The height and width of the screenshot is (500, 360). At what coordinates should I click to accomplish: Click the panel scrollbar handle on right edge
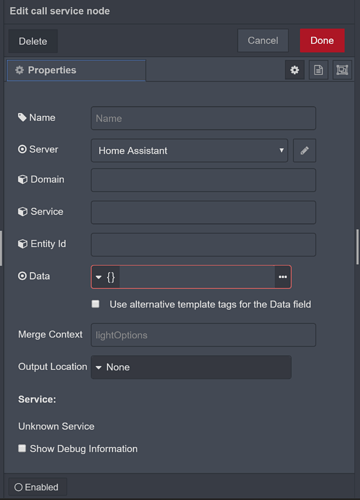point(357,247)
